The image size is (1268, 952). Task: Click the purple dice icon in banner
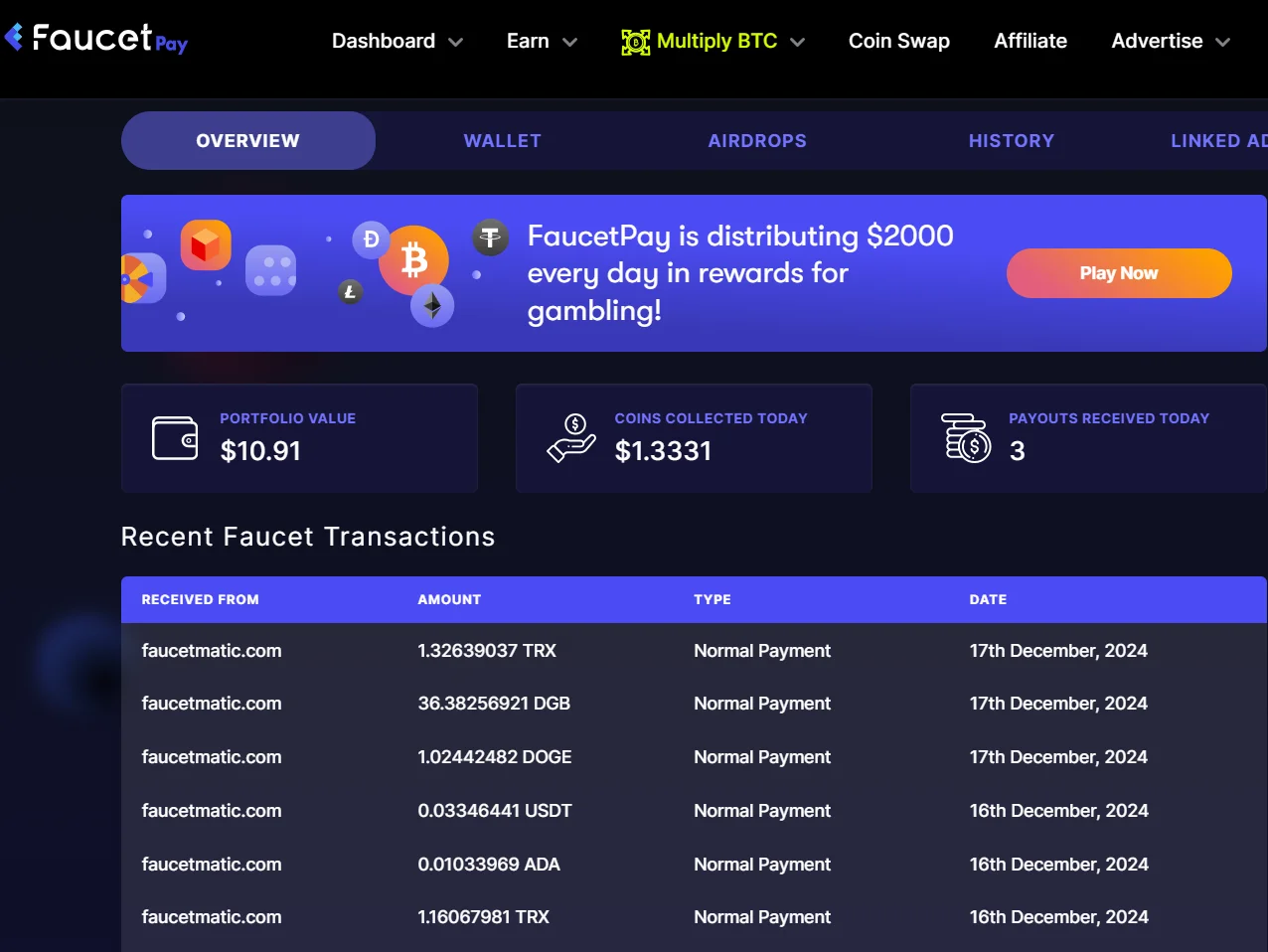point(271,270)
